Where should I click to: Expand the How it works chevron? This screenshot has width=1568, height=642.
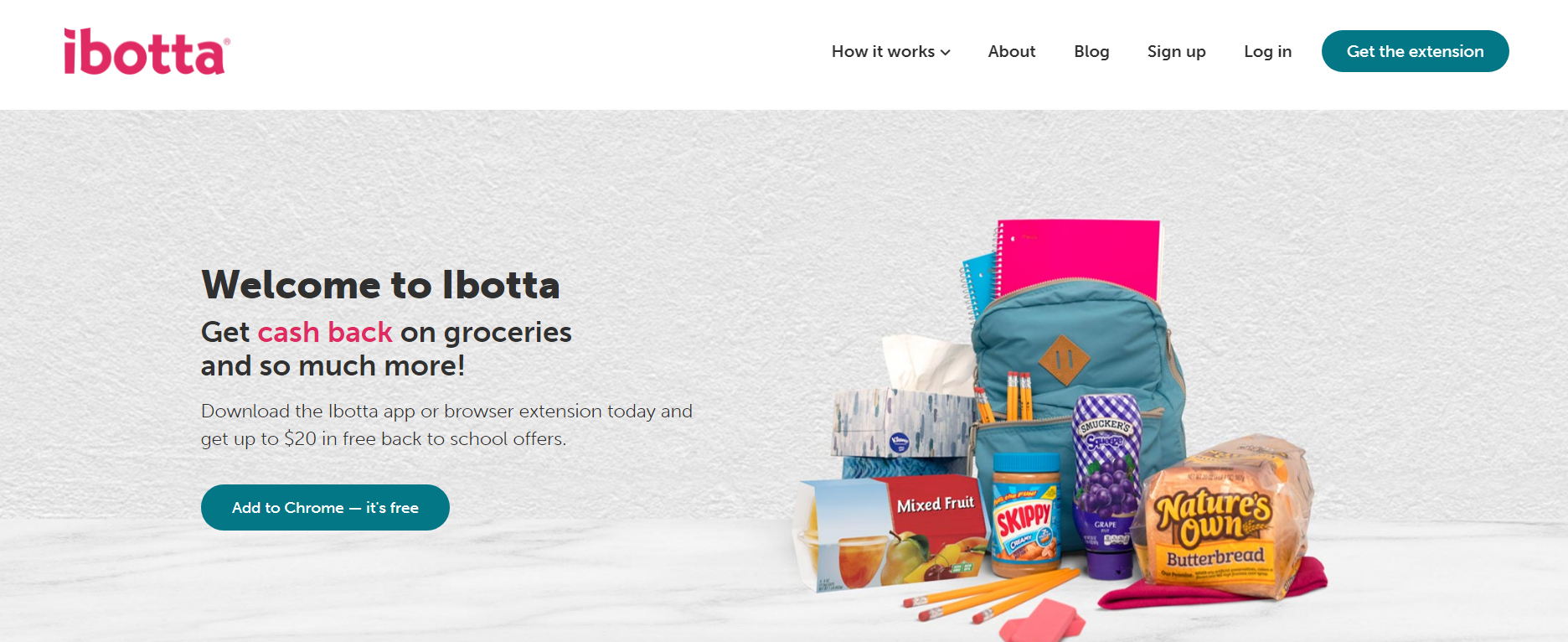point(946,52)
